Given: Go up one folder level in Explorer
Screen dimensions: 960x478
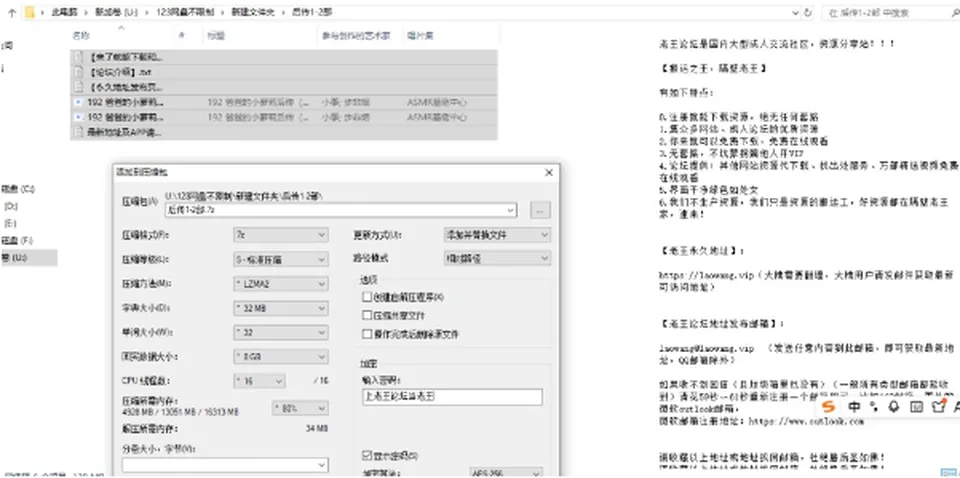Looking at the screenshot, I should point(12,12).
